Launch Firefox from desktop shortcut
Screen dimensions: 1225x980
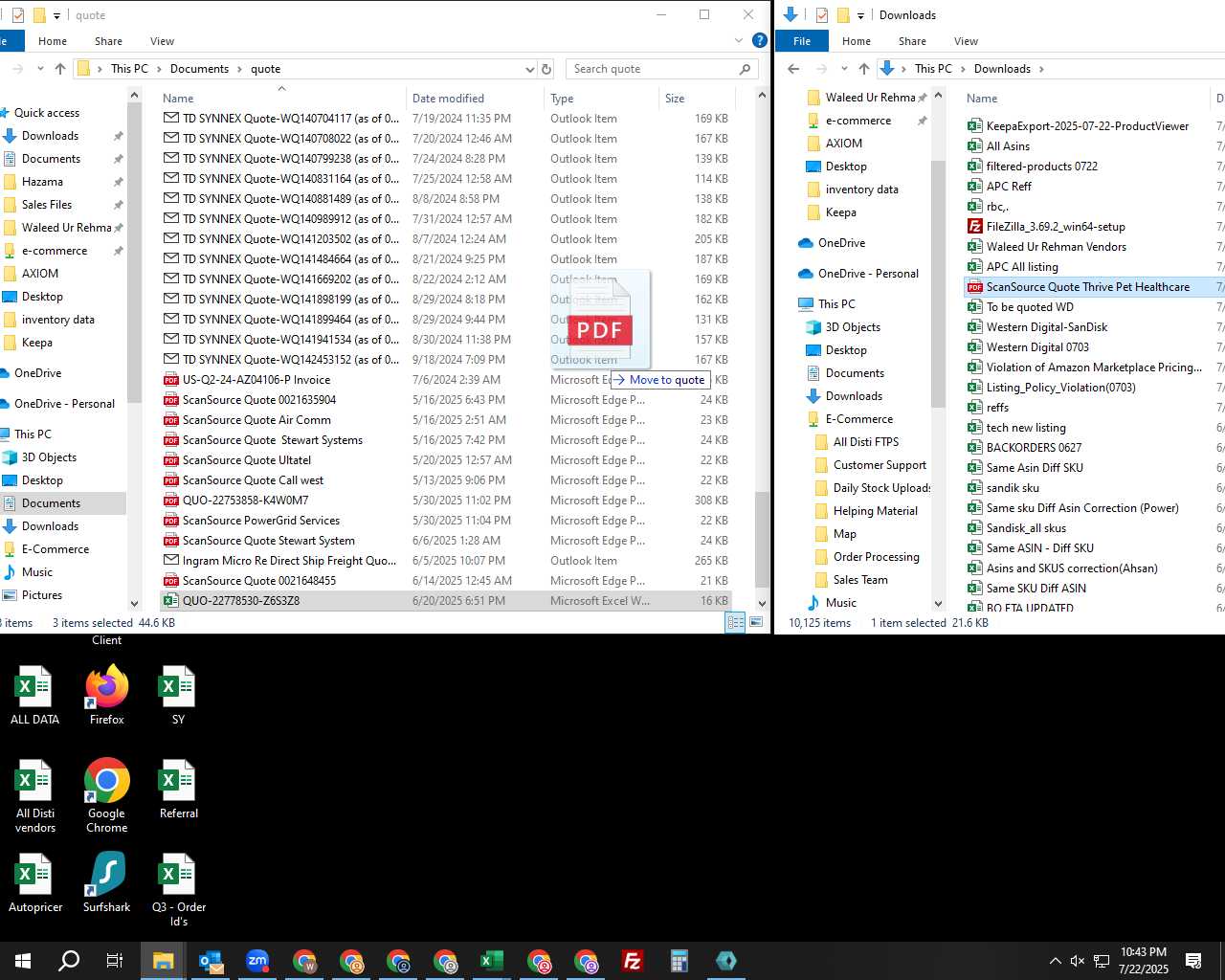pos(106,696)
